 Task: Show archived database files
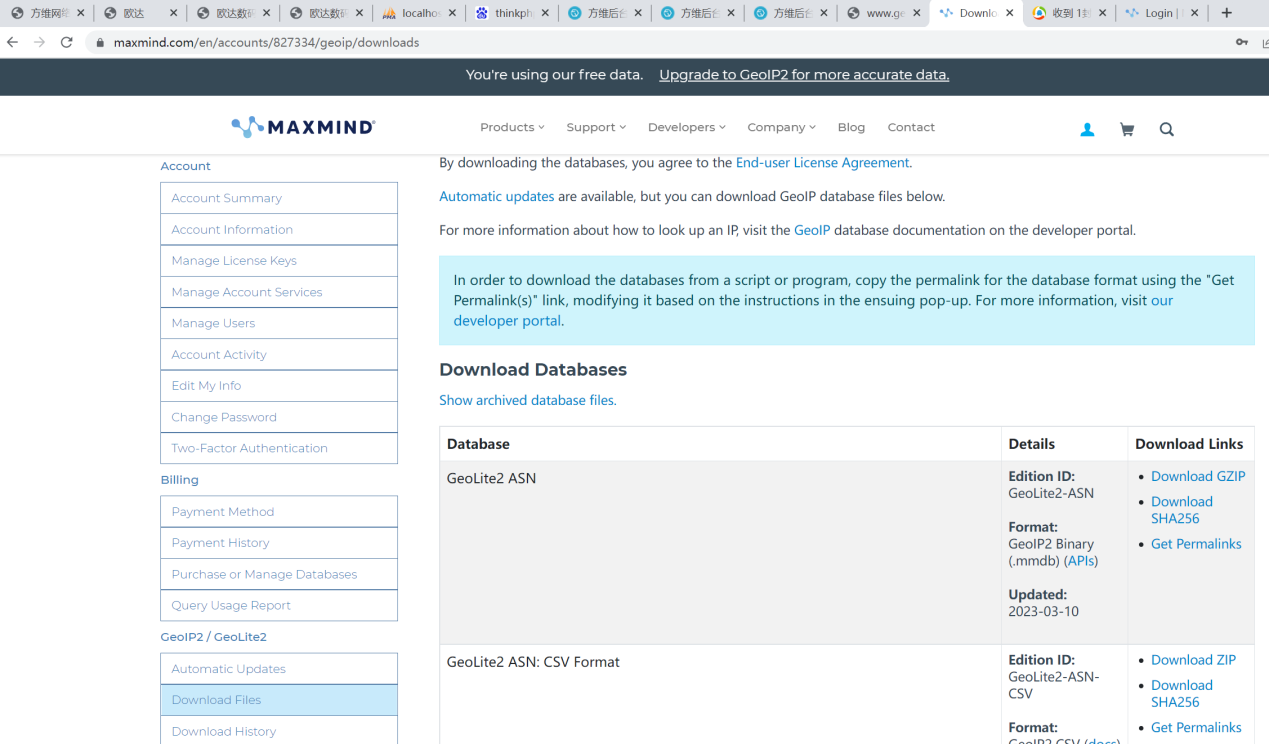(528, 400)
